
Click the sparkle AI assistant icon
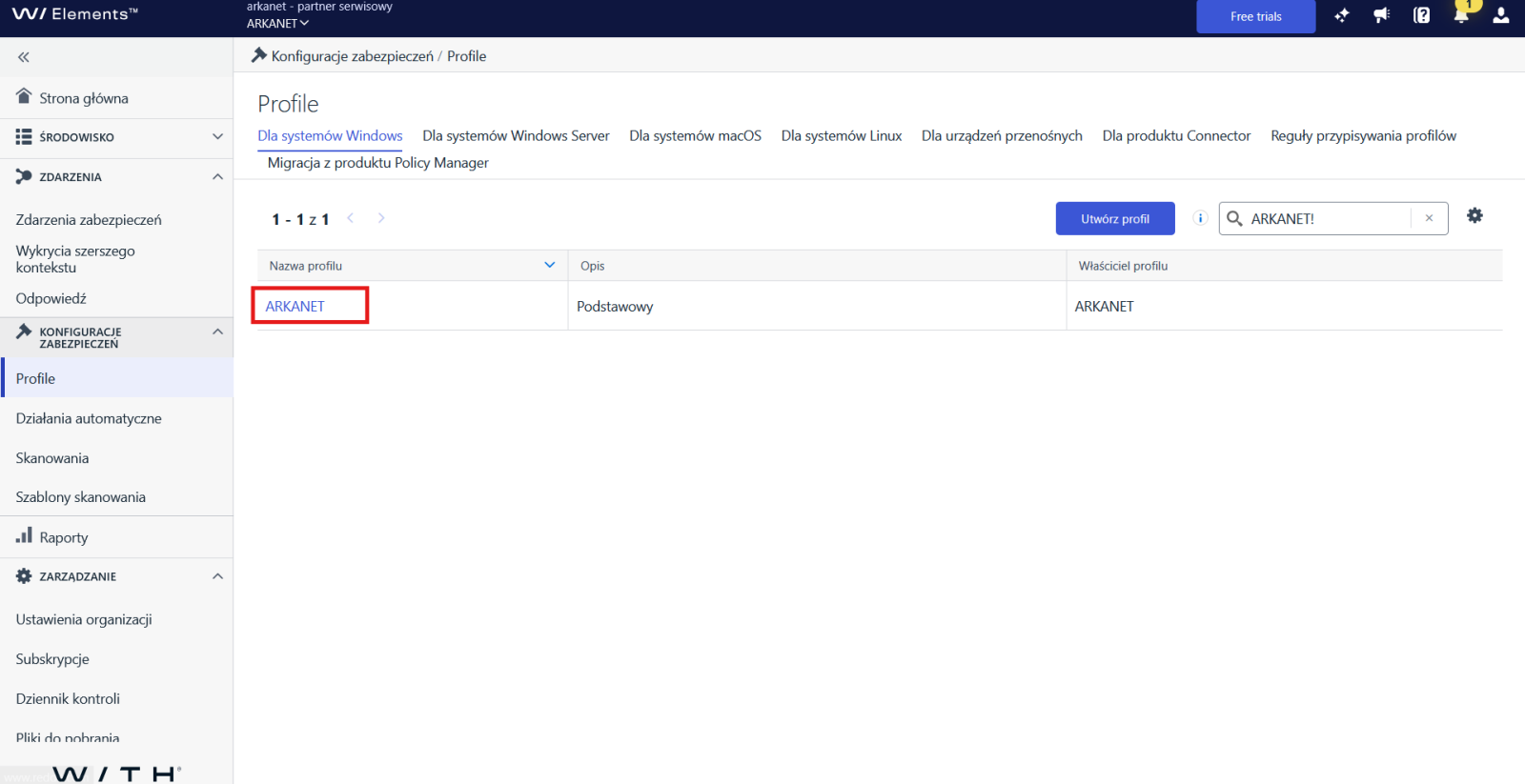point(1342,16)
